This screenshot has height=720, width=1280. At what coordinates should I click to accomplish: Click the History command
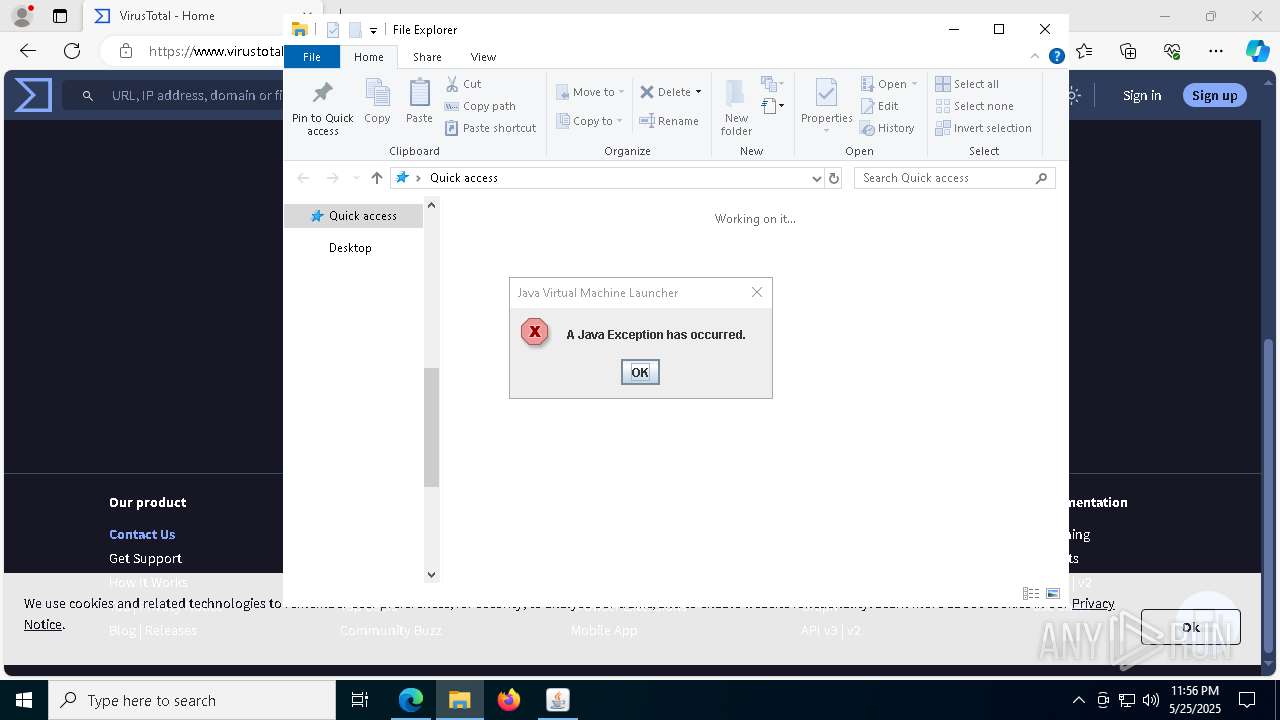pyautogui.click(x=887, y=128)
